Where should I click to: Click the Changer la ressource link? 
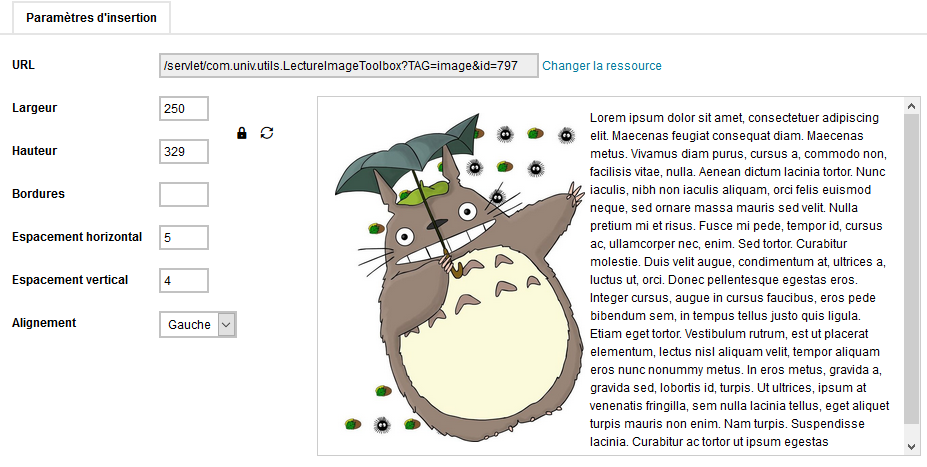[602, 66]
